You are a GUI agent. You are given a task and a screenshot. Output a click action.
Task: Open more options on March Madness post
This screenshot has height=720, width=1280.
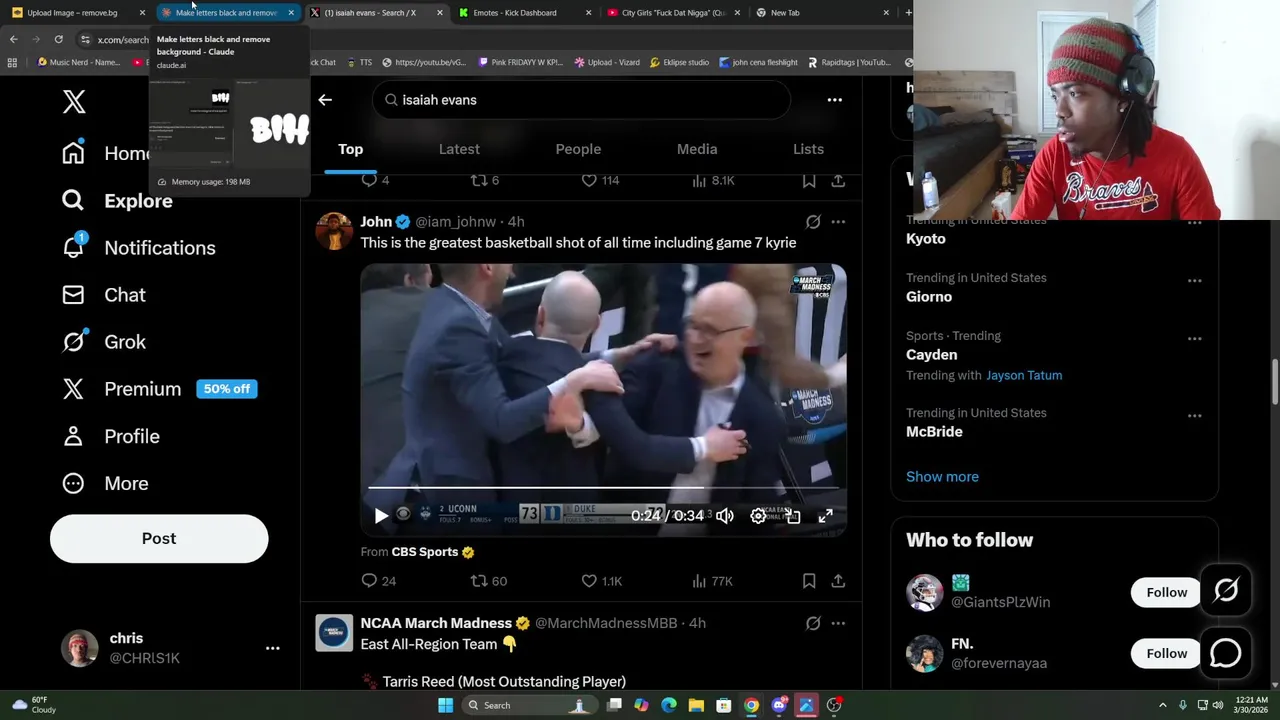[838, 623]
